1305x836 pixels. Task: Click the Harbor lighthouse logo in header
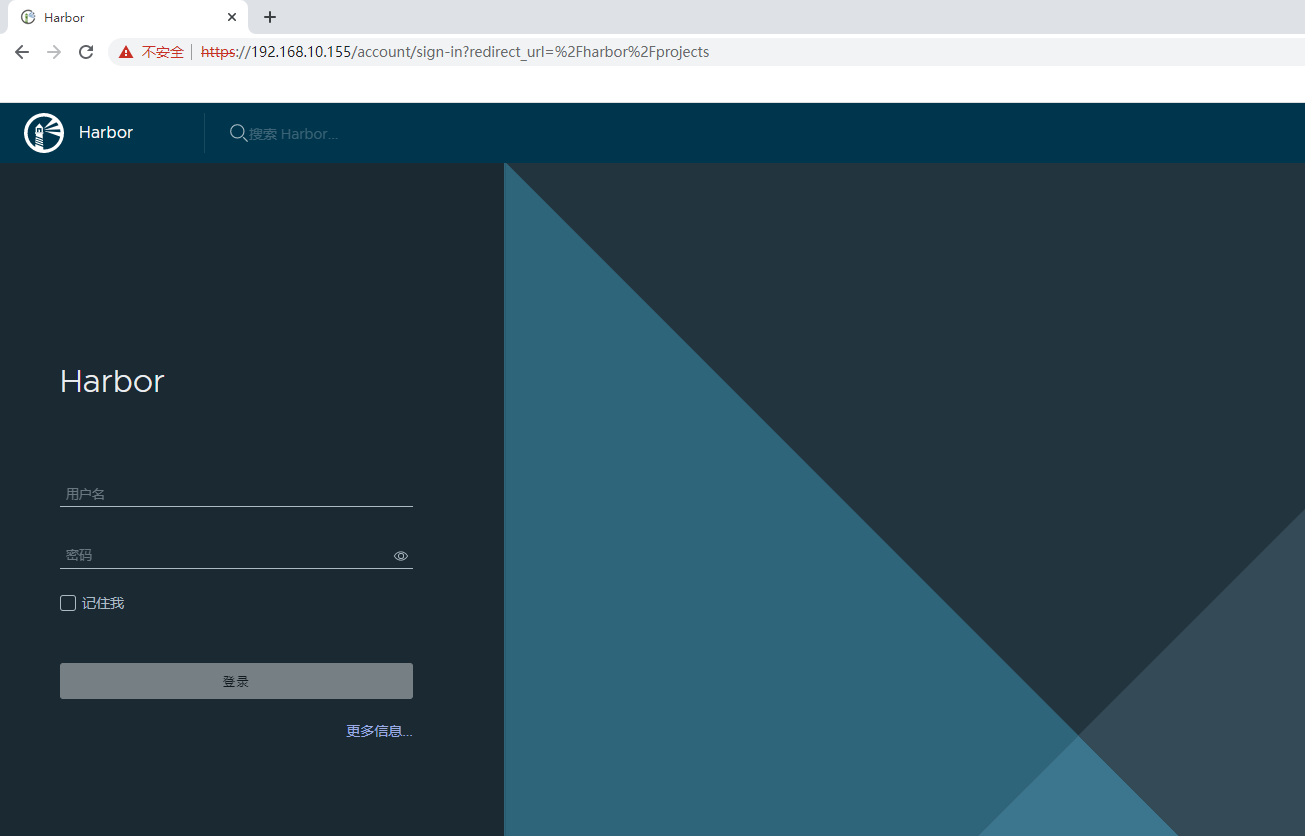43,133
